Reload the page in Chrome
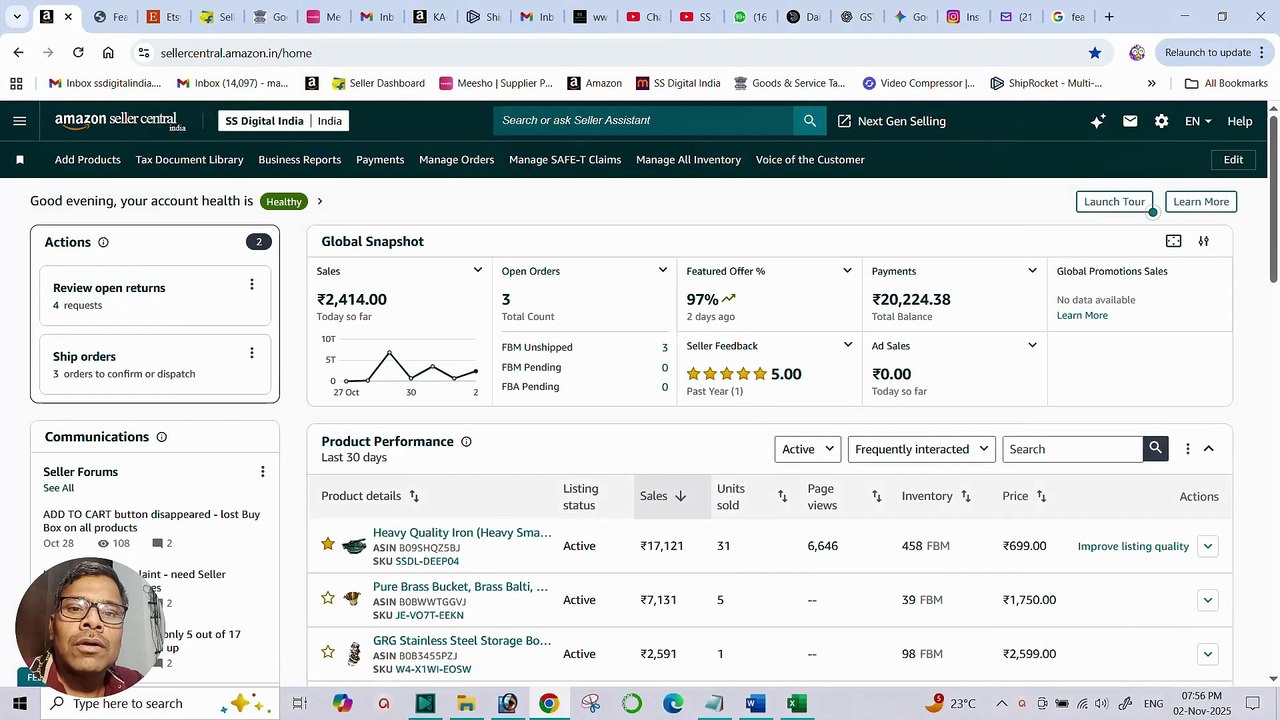Viewport: 1280px width, 720px height. pos(78,53)
